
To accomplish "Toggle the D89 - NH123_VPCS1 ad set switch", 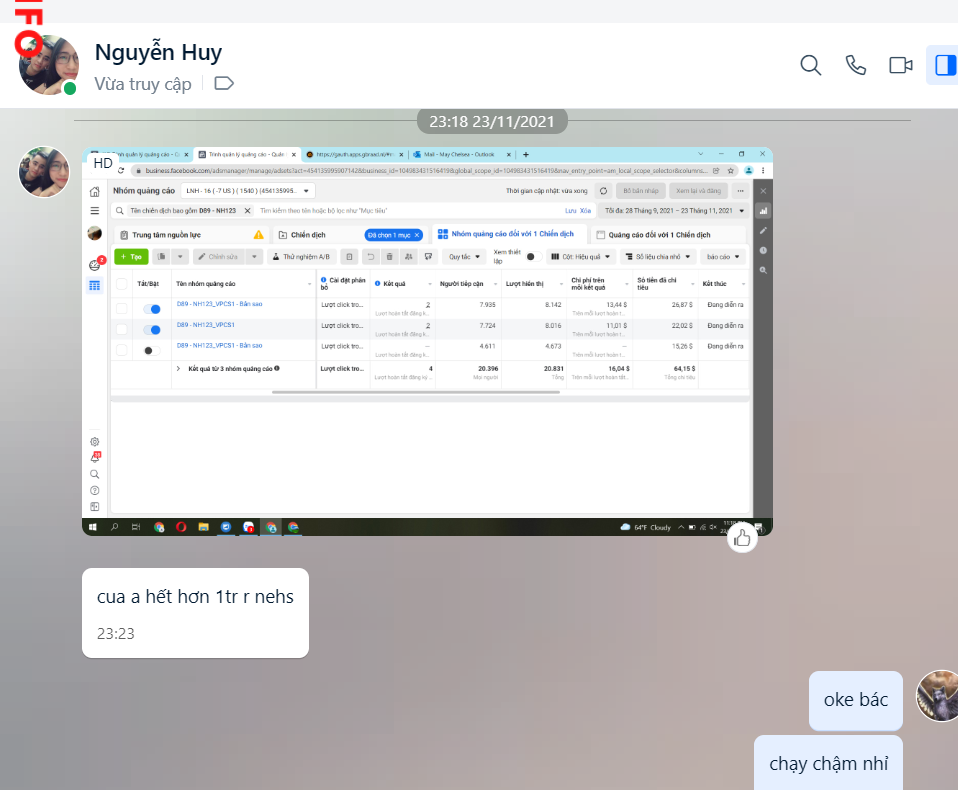I will [152, 329].
